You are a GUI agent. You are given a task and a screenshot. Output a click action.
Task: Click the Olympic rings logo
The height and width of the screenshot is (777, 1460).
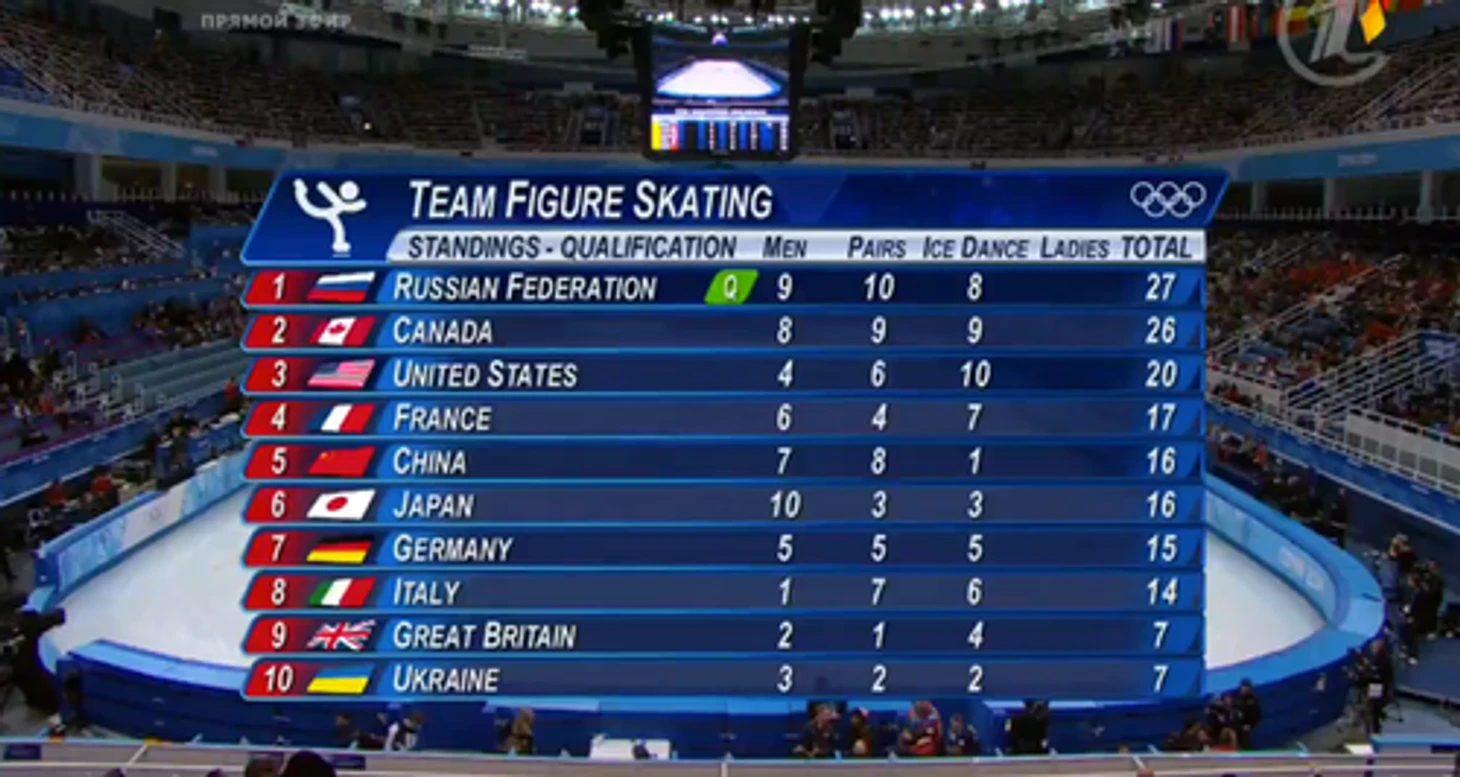(x=1167, y=198)
